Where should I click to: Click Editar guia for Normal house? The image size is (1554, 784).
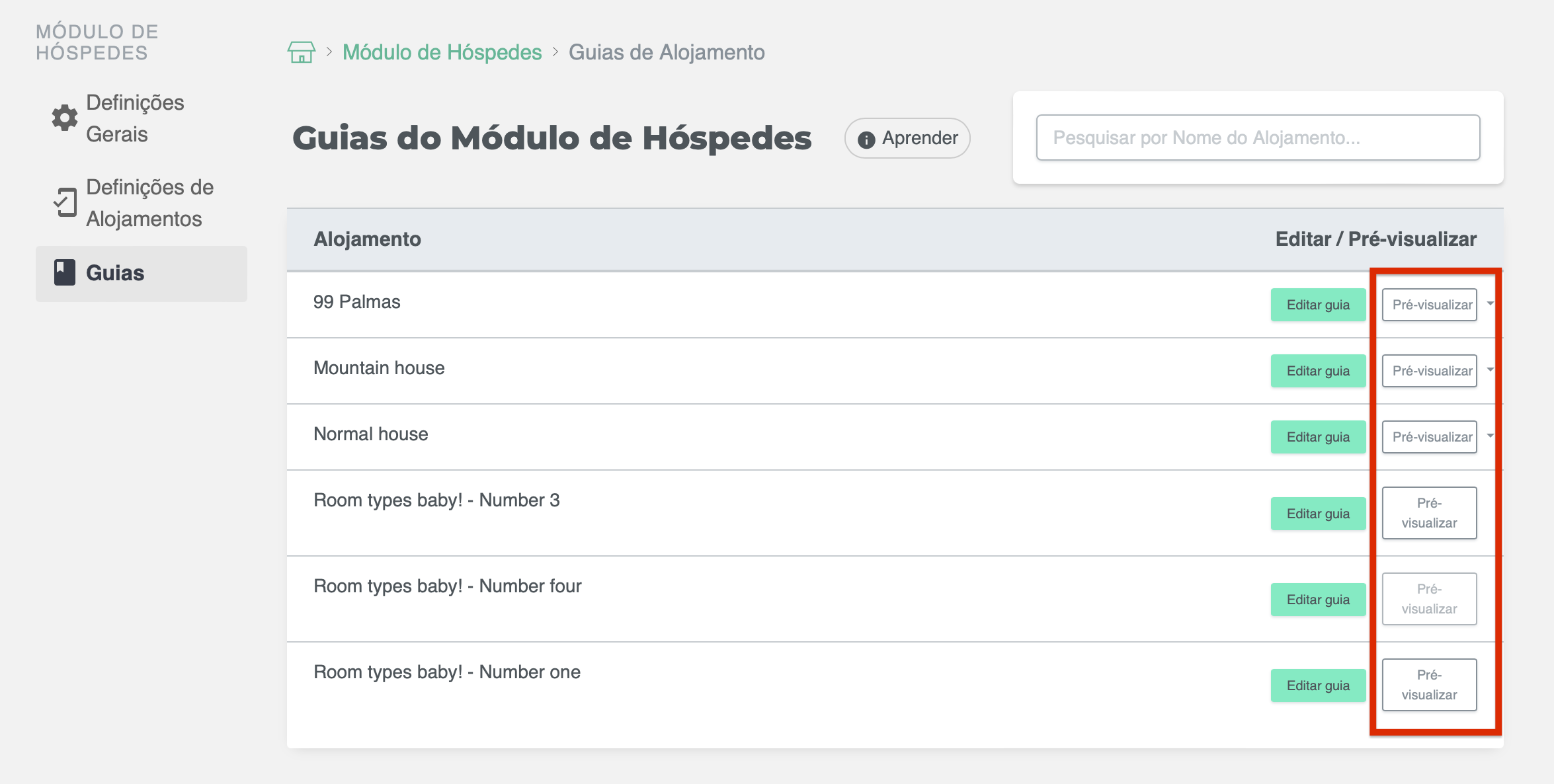(1317, 436)
